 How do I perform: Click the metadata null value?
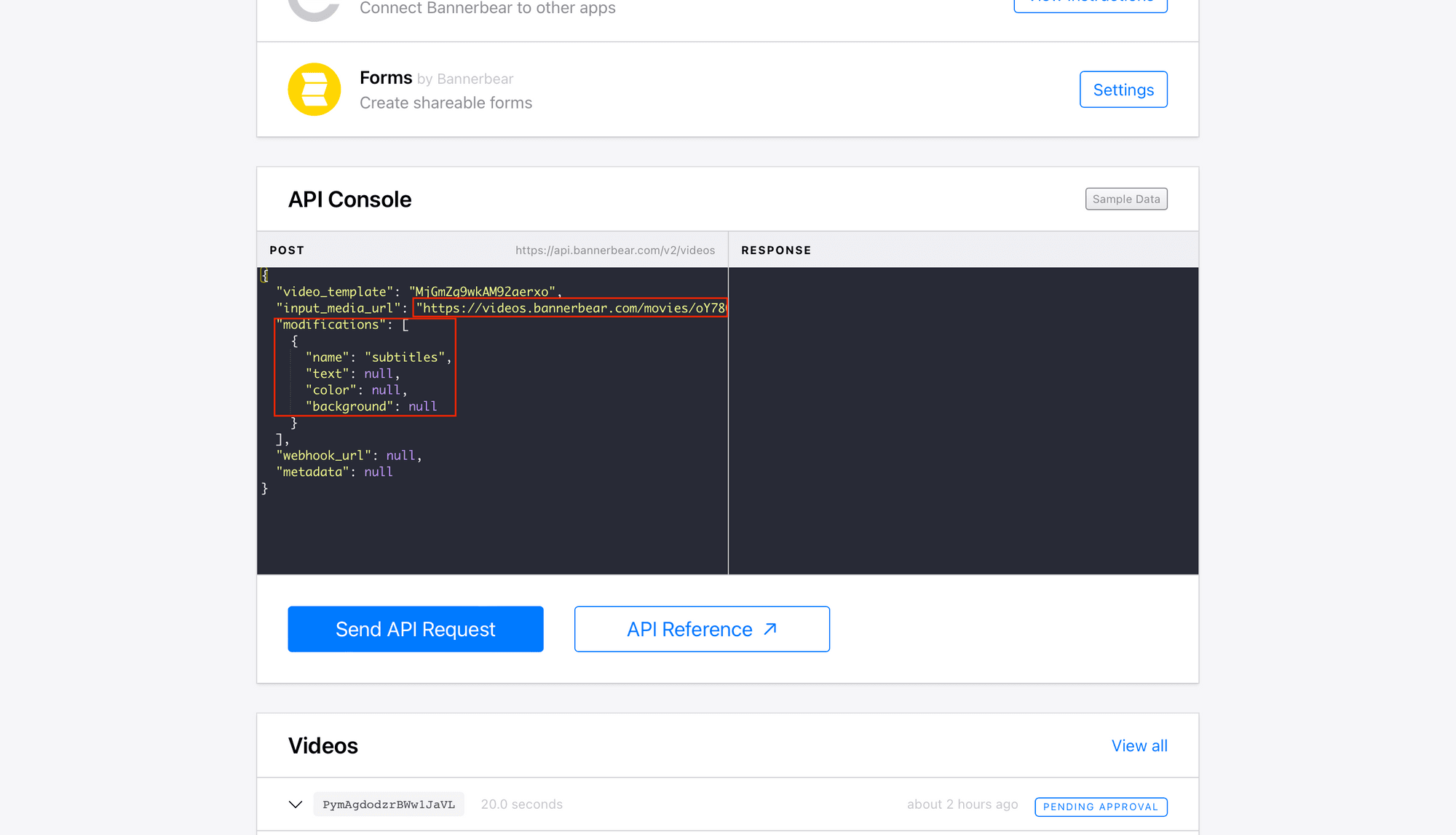[378, 472]
